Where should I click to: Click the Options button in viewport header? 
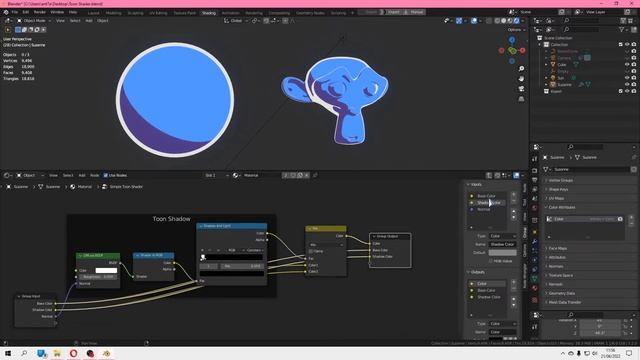pos(516,29)
